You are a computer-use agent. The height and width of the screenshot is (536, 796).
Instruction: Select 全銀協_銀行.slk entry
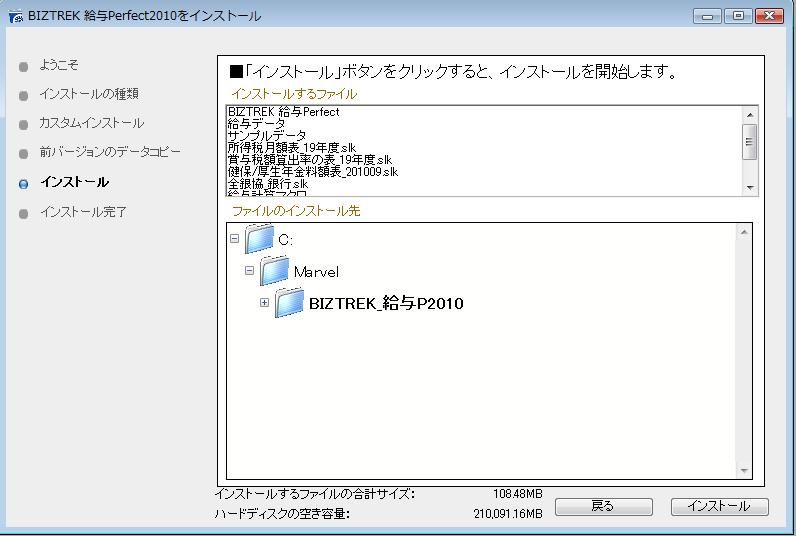click(x=268, y=184)
